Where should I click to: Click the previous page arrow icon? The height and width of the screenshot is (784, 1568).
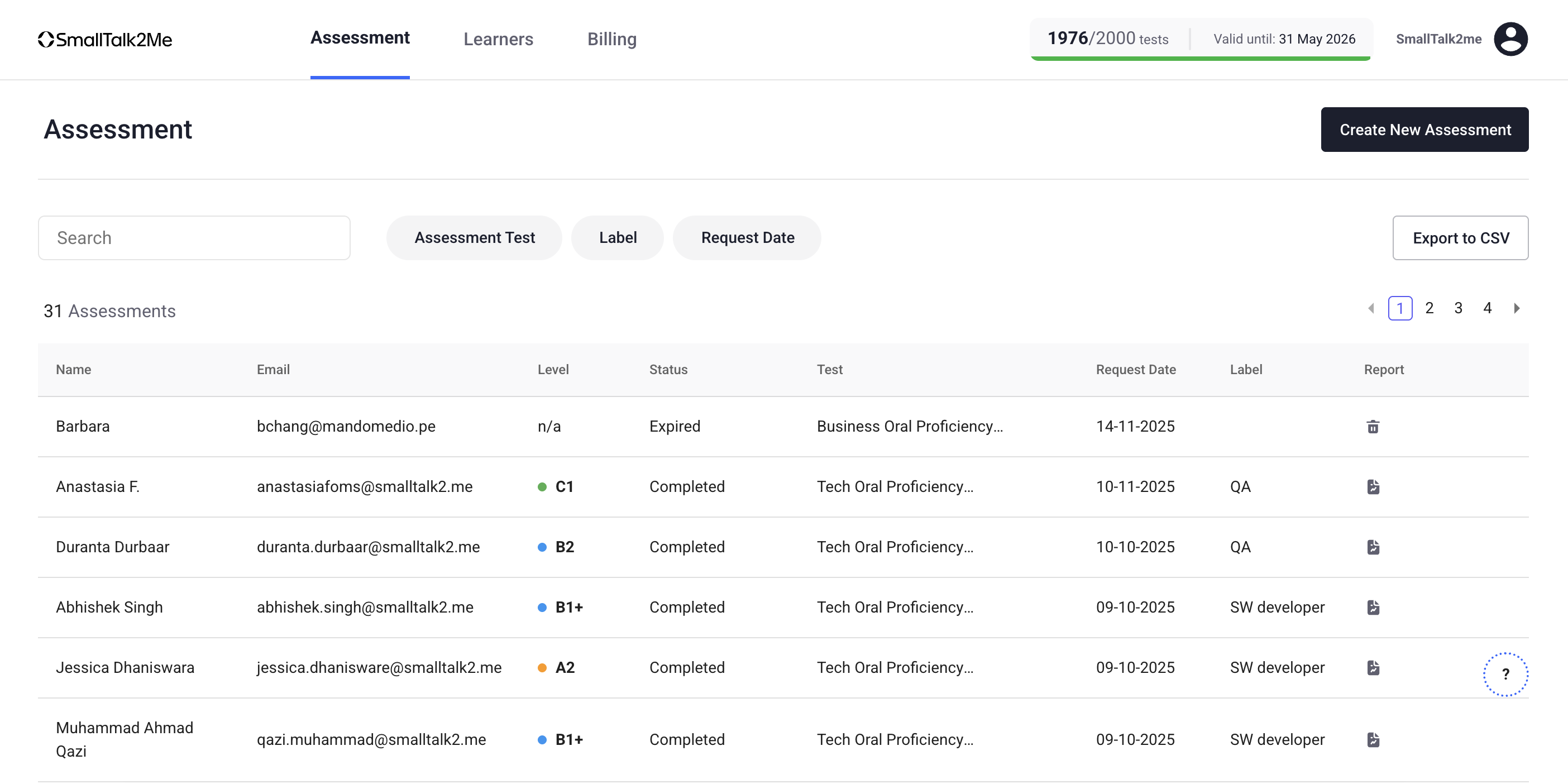click(x=1371, y=308)
